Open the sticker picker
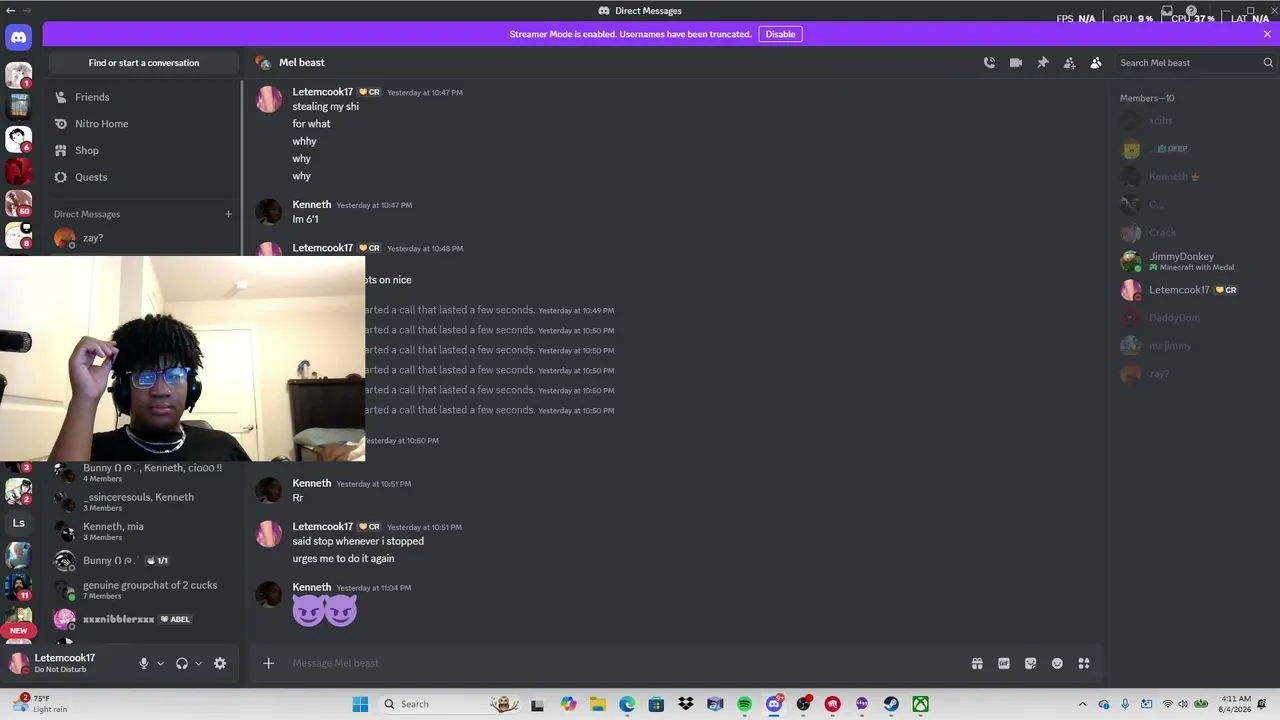This screenshot has height=720, width=1280. (1030, 663)
